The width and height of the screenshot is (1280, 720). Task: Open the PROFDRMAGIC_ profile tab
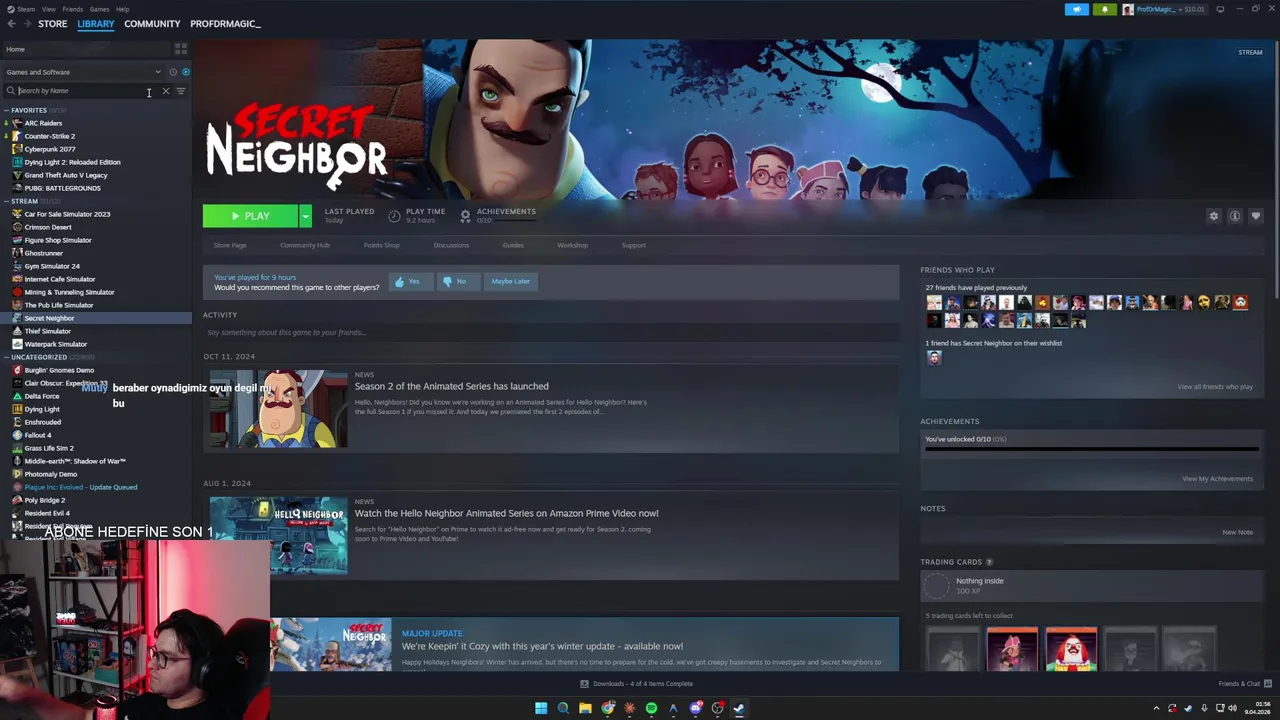225,24
